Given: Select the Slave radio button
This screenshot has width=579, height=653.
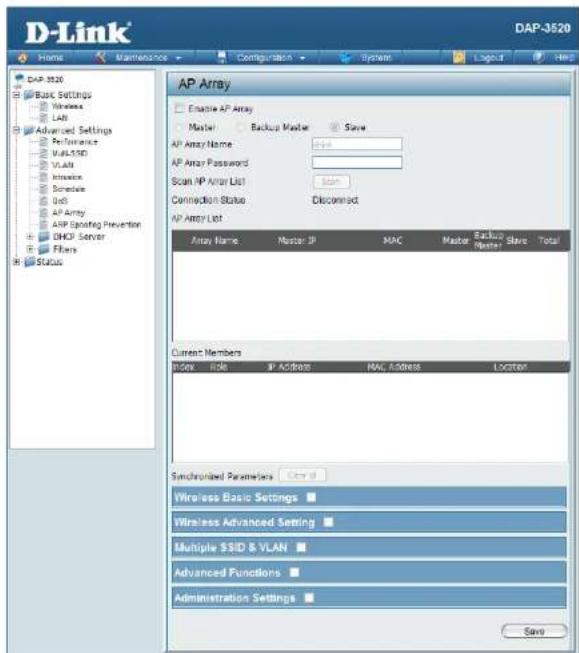Looking at the screenshot, I should click(x=334, y=127).
